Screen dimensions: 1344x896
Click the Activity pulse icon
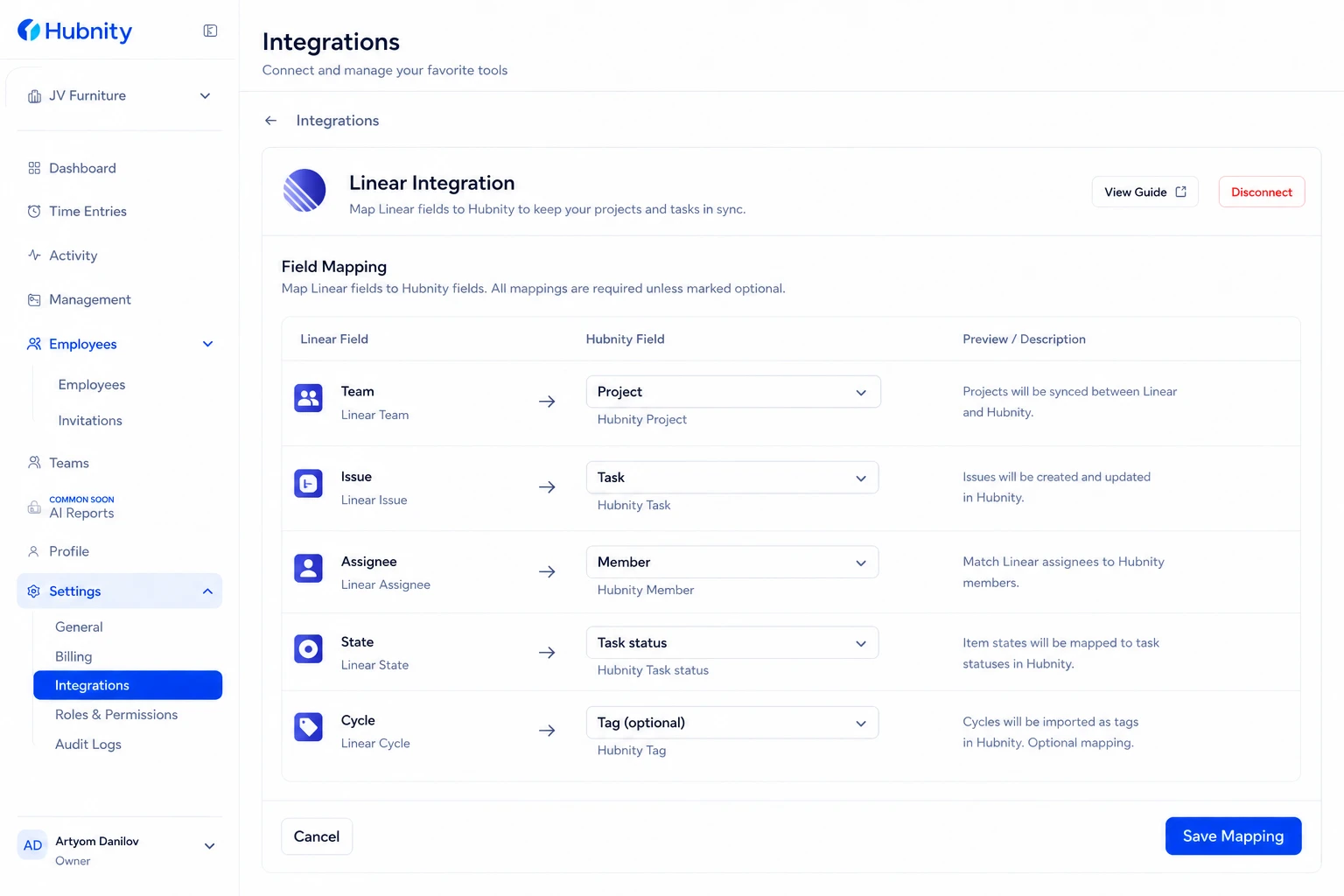coord(34,255)
